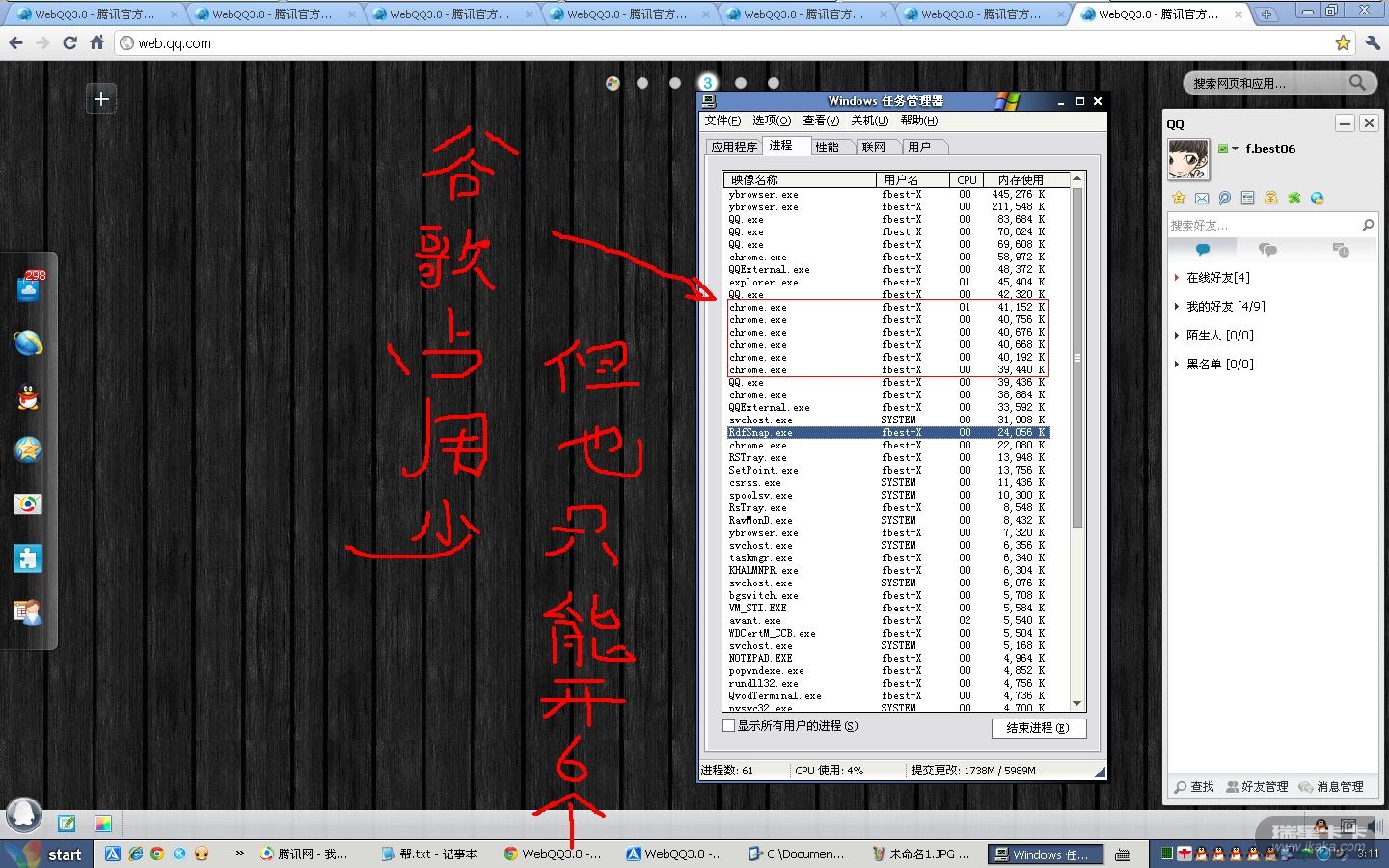Open the 文件(F) menu in Task Manager

click(723, 121)
